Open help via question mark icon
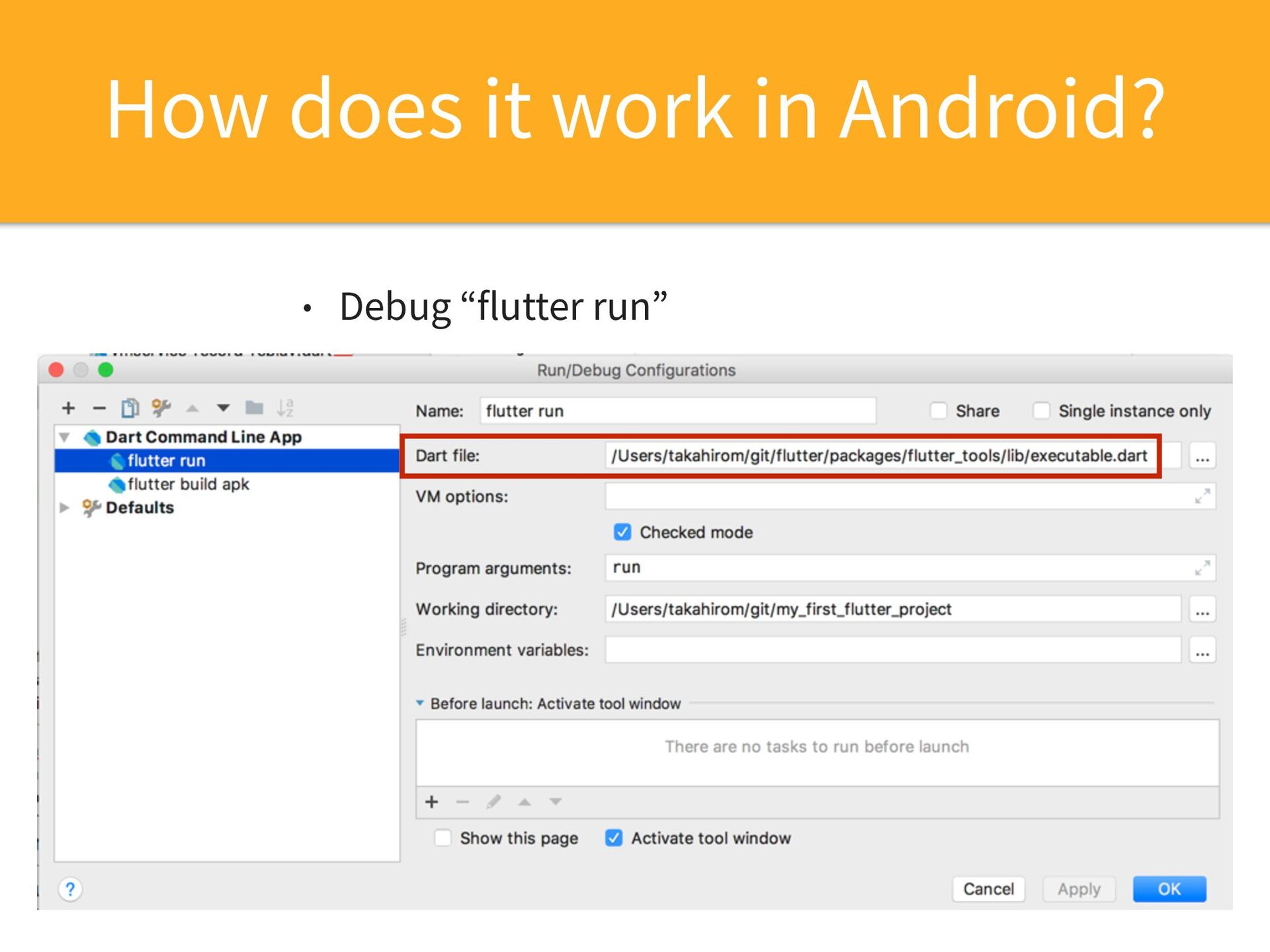Image resolution: width=1270 pixels, height=952 pixels. point(70,889)
